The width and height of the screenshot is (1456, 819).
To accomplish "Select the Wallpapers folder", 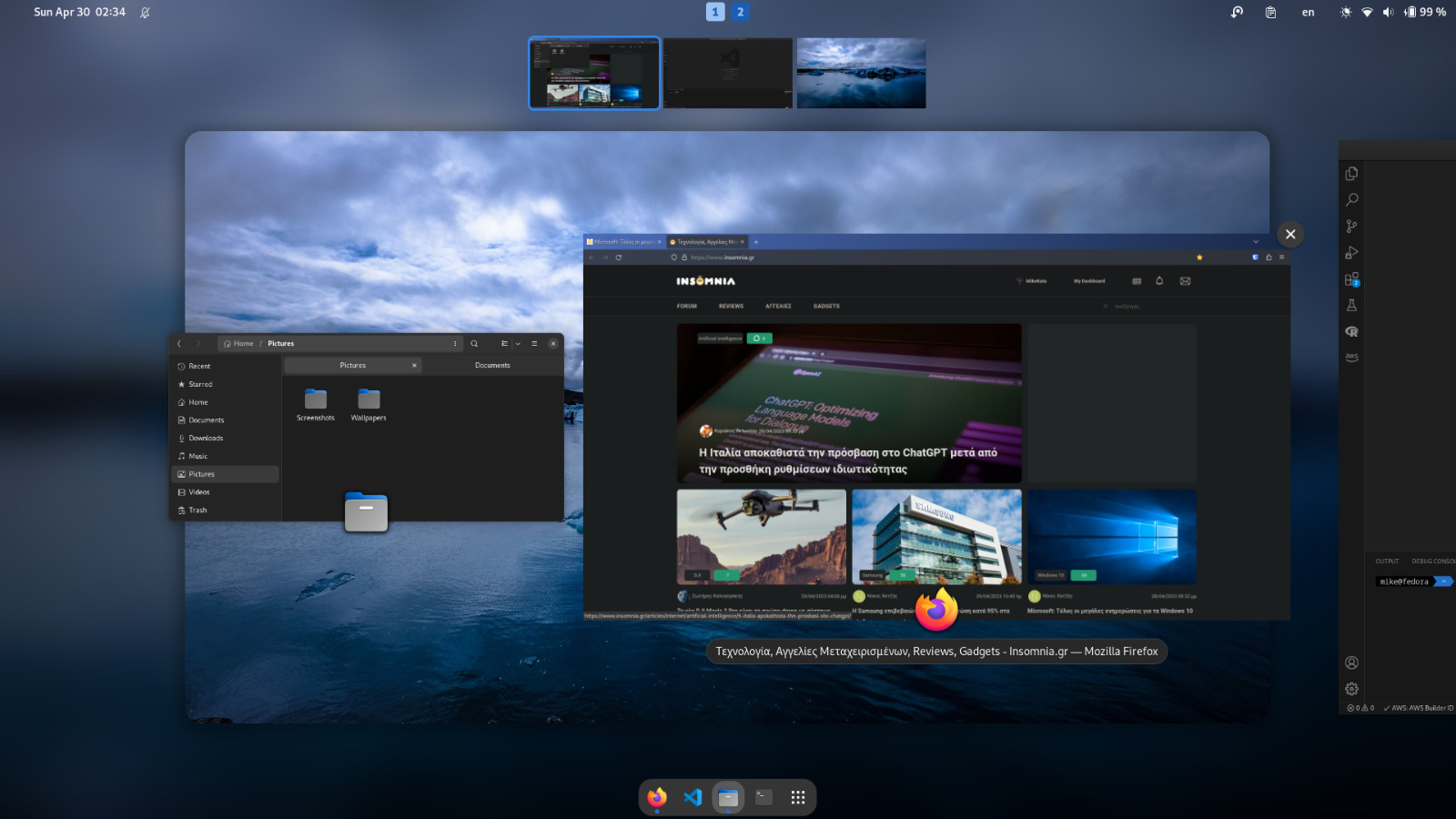I will [369, 405].
